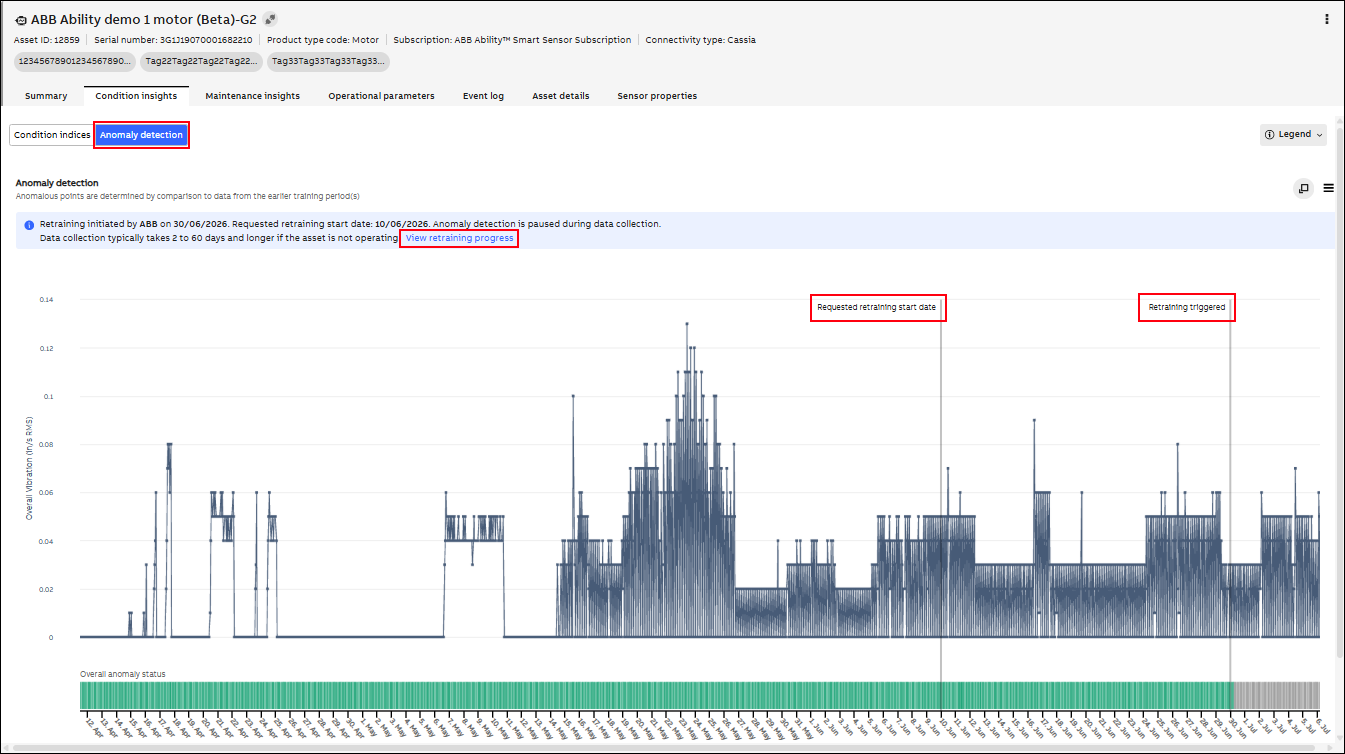Viewport: 1345px width, 754px height.
Task: Click the green overall anomaly status bar
Action: [x=656, y=695]
